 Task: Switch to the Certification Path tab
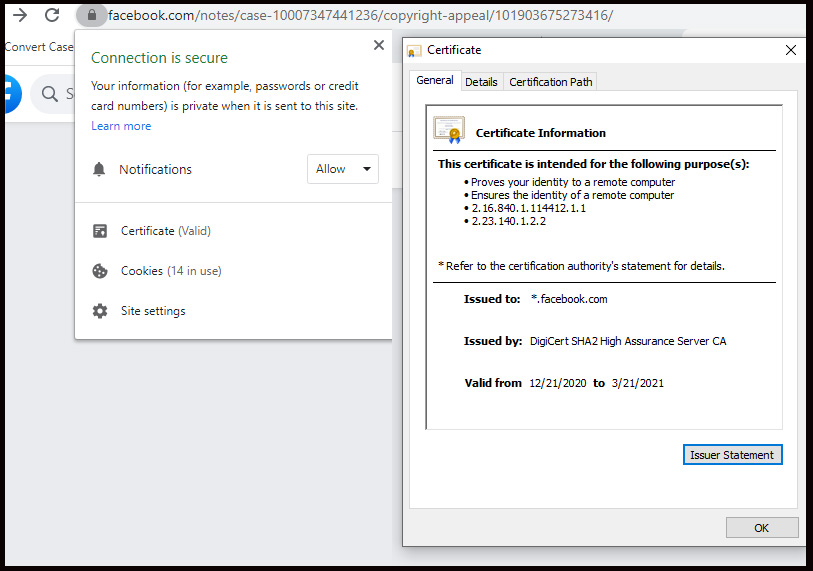point(551,82)
